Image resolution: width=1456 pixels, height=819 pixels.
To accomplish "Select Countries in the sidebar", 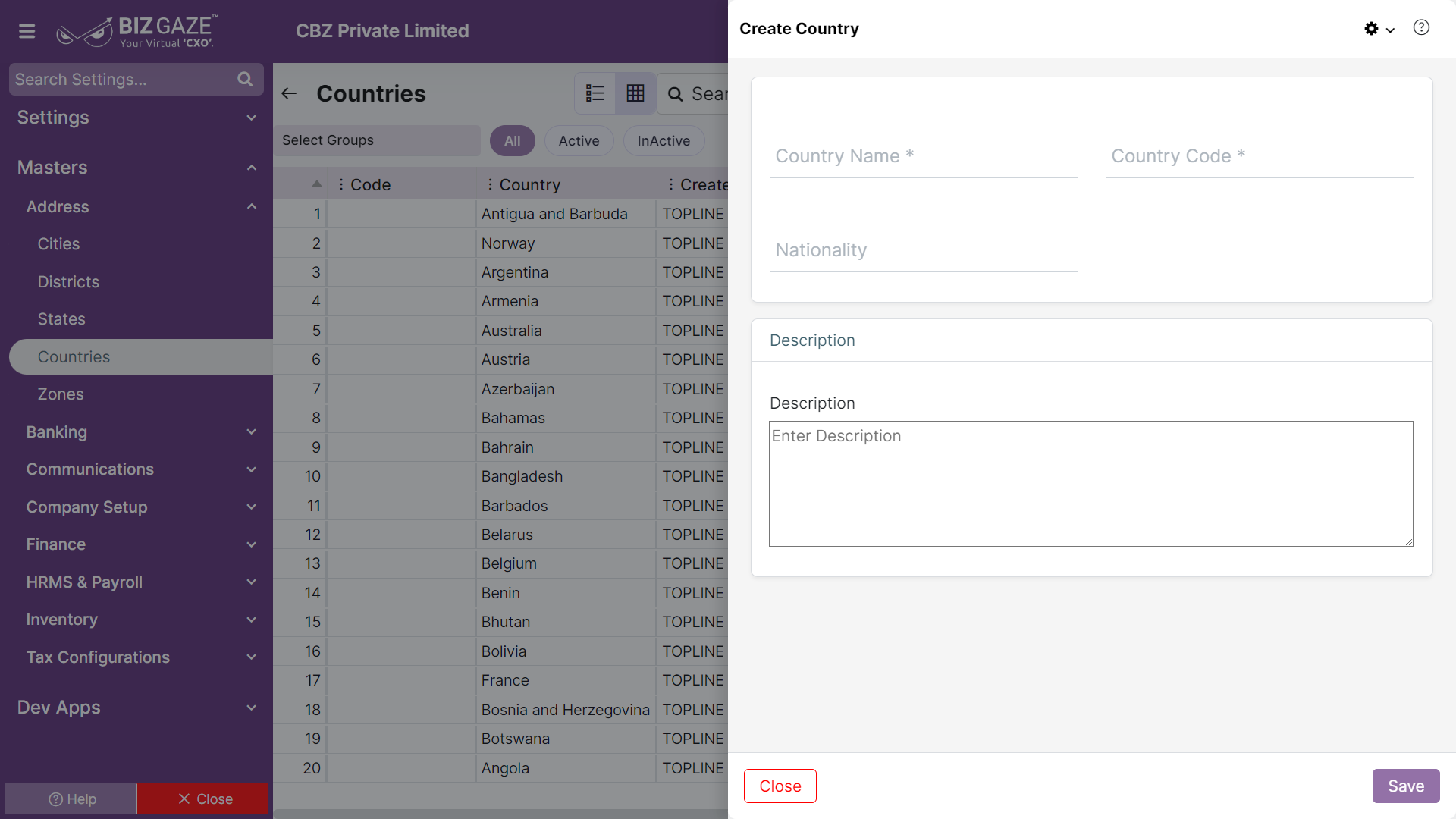I will (141, 356).
